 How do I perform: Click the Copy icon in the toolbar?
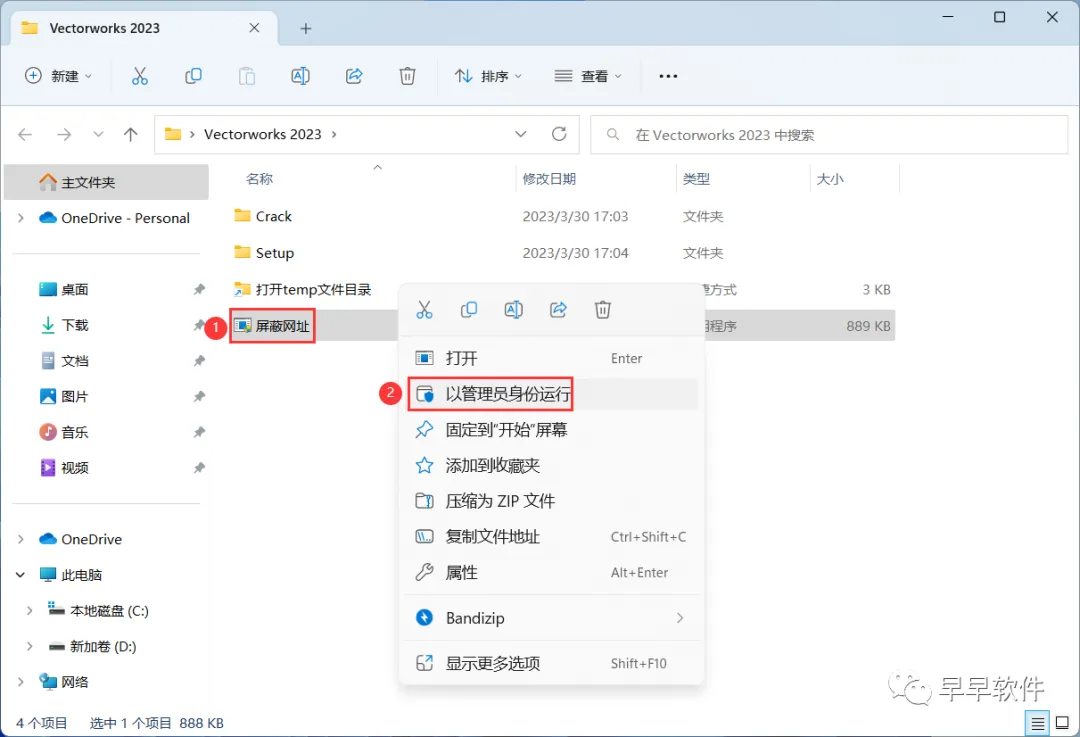(194, 76)
